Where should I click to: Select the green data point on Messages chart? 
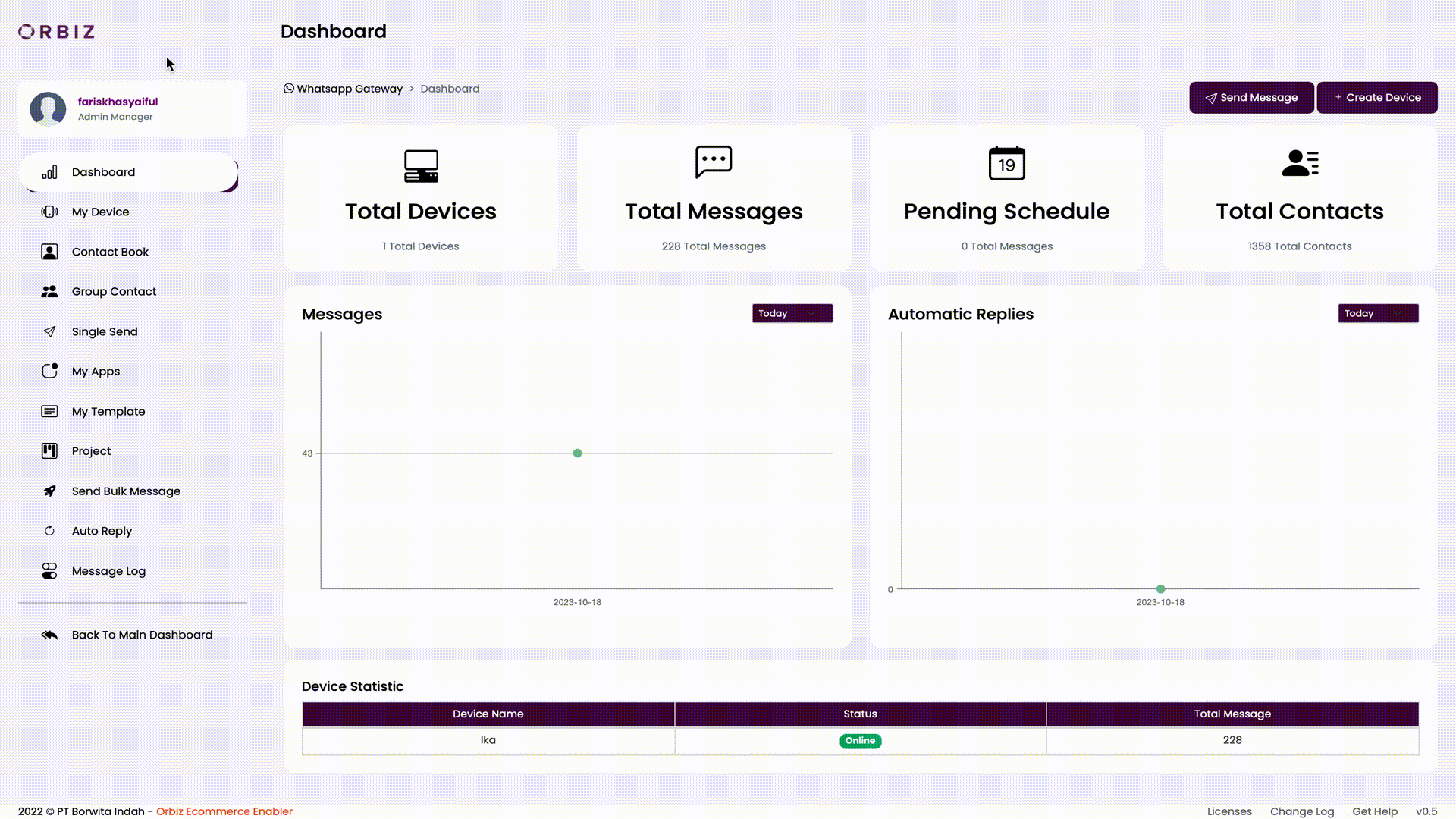[x=577, y=453]
